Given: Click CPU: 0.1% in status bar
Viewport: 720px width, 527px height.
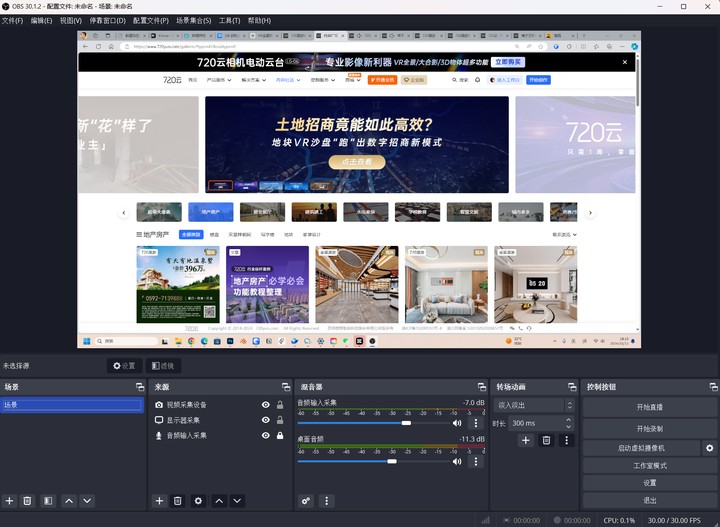Looking at the screenshot, I should [x=619, y=521].
